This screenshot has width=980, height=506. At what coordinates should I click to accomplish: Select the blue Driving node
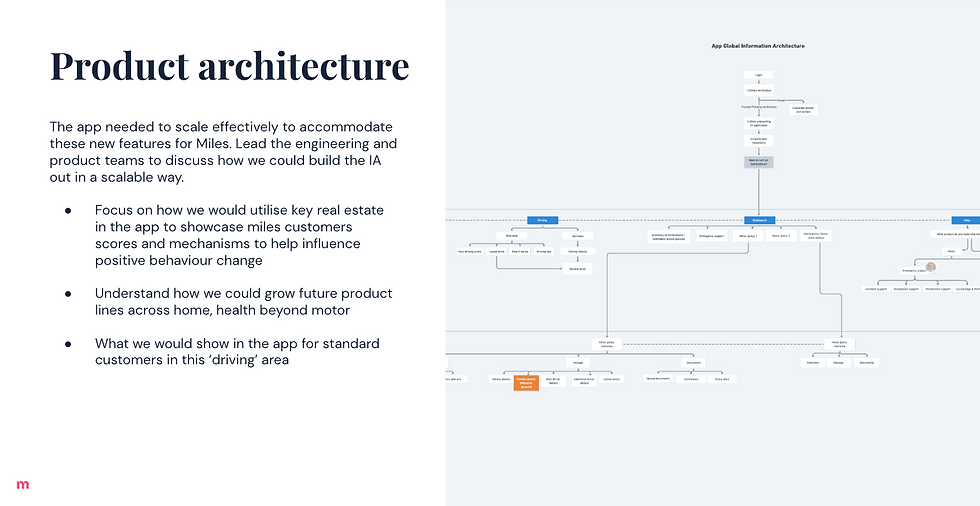pyautogui.click(x=542, y=220)
